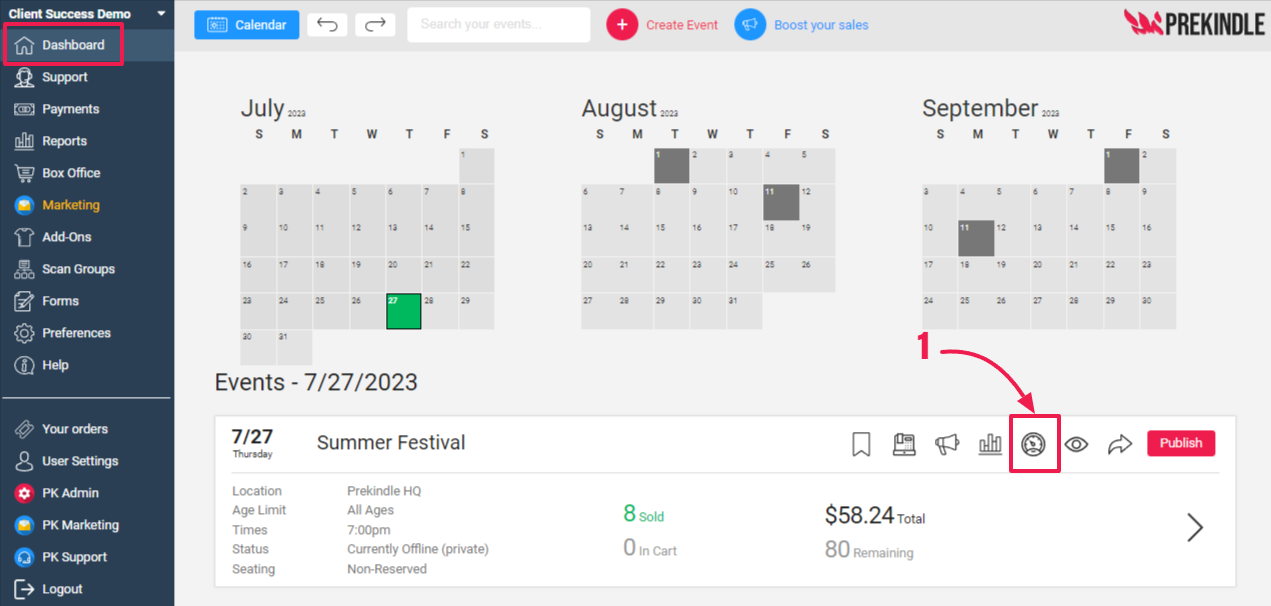Screen dimensions: 1271x606
Task: Toggle the eye preview icon for the event
Action: click(1076, 444)
